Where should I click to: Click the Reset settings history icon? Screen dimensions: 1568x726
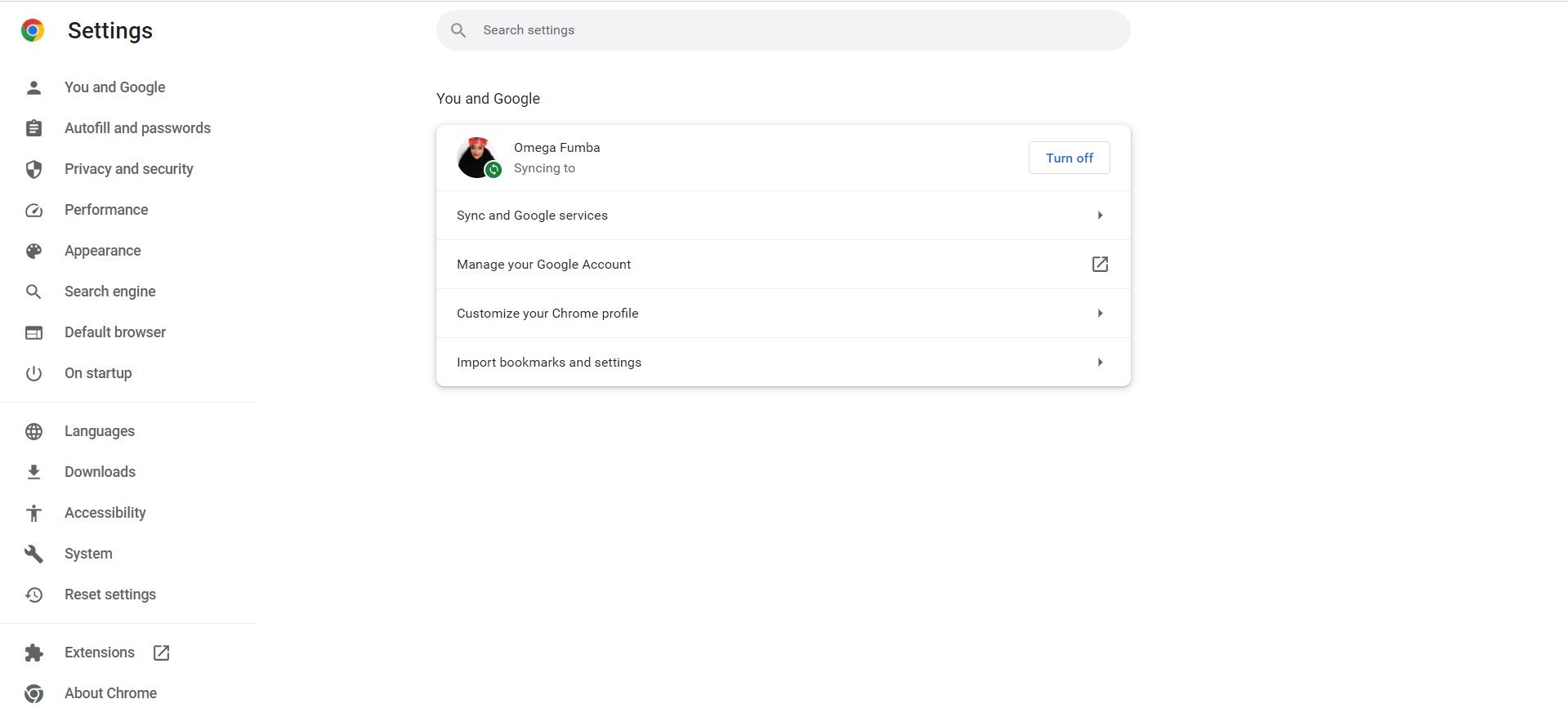click(34, 595)
